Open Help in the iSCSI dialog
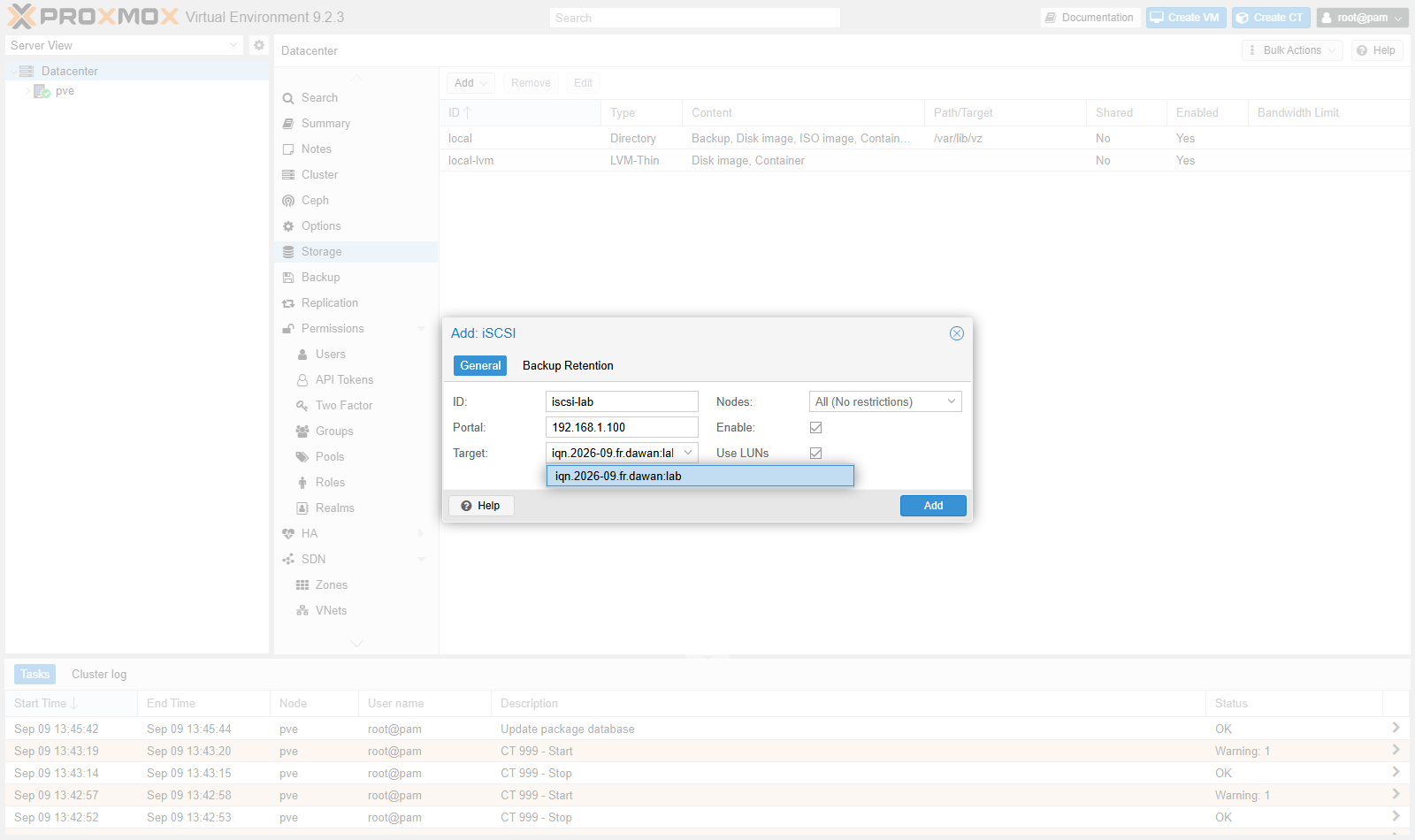Screen dimensions: 1415x840 [481, 506]
